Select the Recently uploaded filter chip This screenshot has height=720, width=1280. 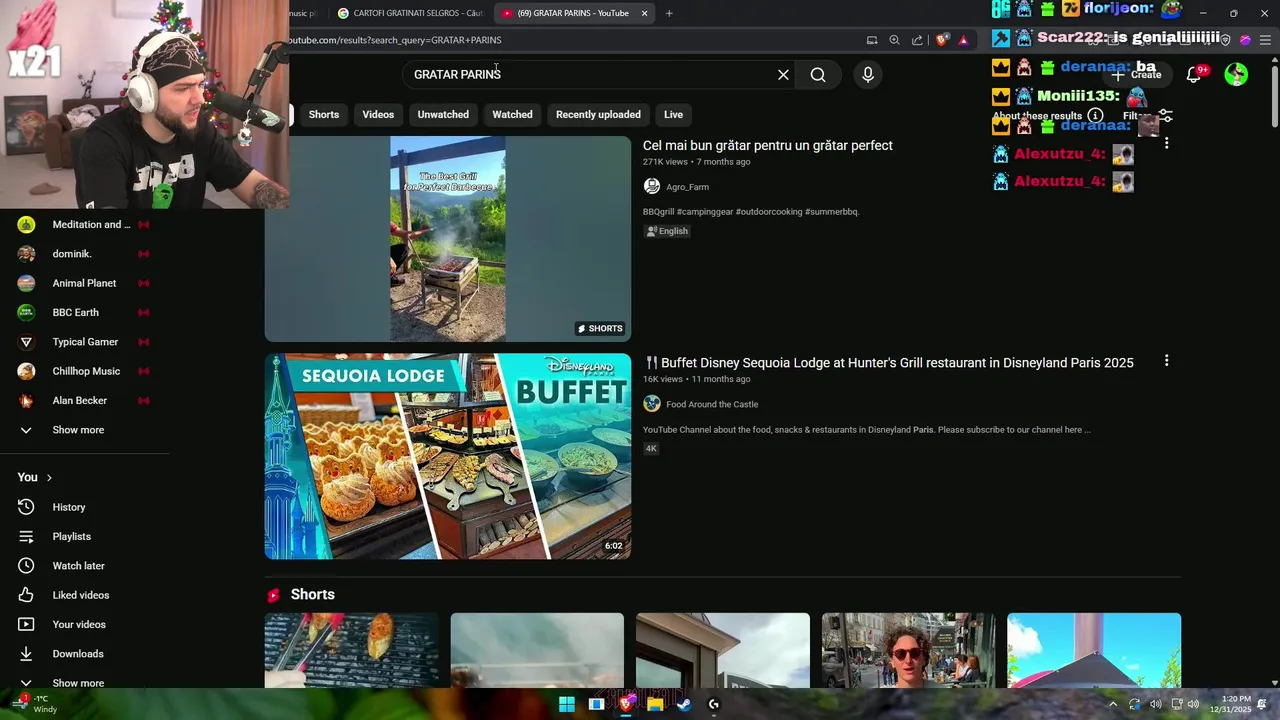(x=598, y=114)
